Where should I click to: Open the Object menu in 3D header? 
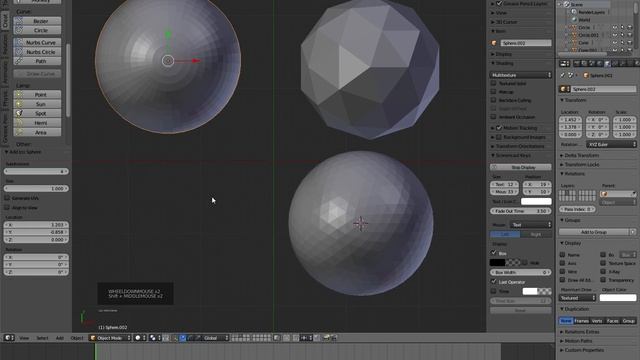click(x=77, y=338)
